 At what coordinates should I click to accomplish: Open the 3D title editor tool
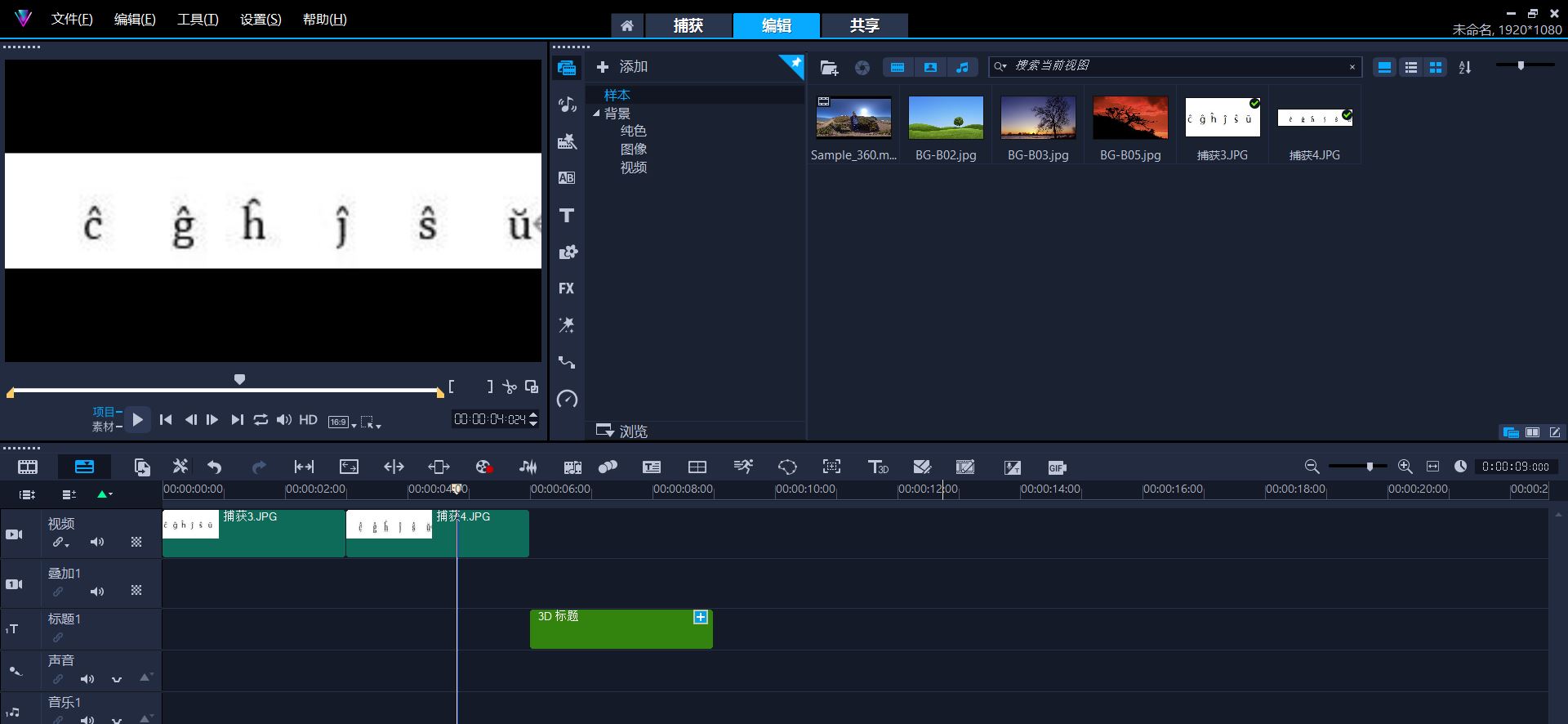point(878,467)
